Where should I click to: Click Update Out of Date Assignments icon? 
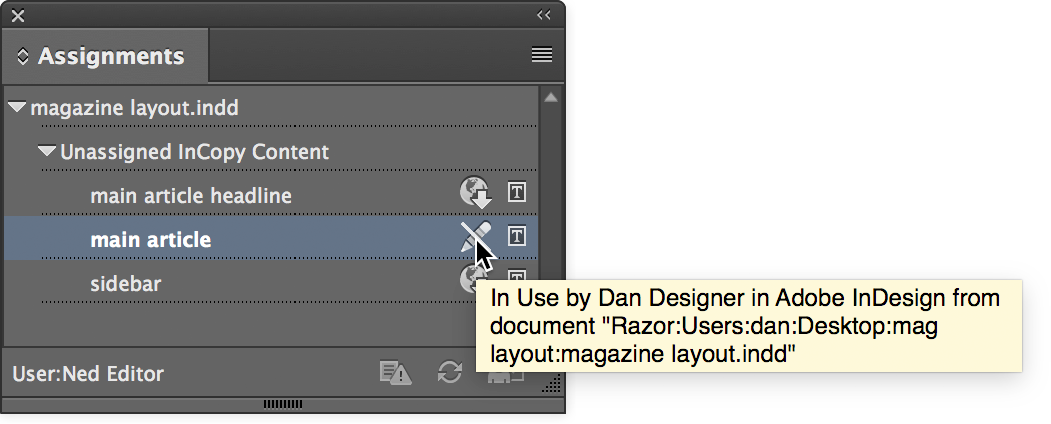pos(395,372)
